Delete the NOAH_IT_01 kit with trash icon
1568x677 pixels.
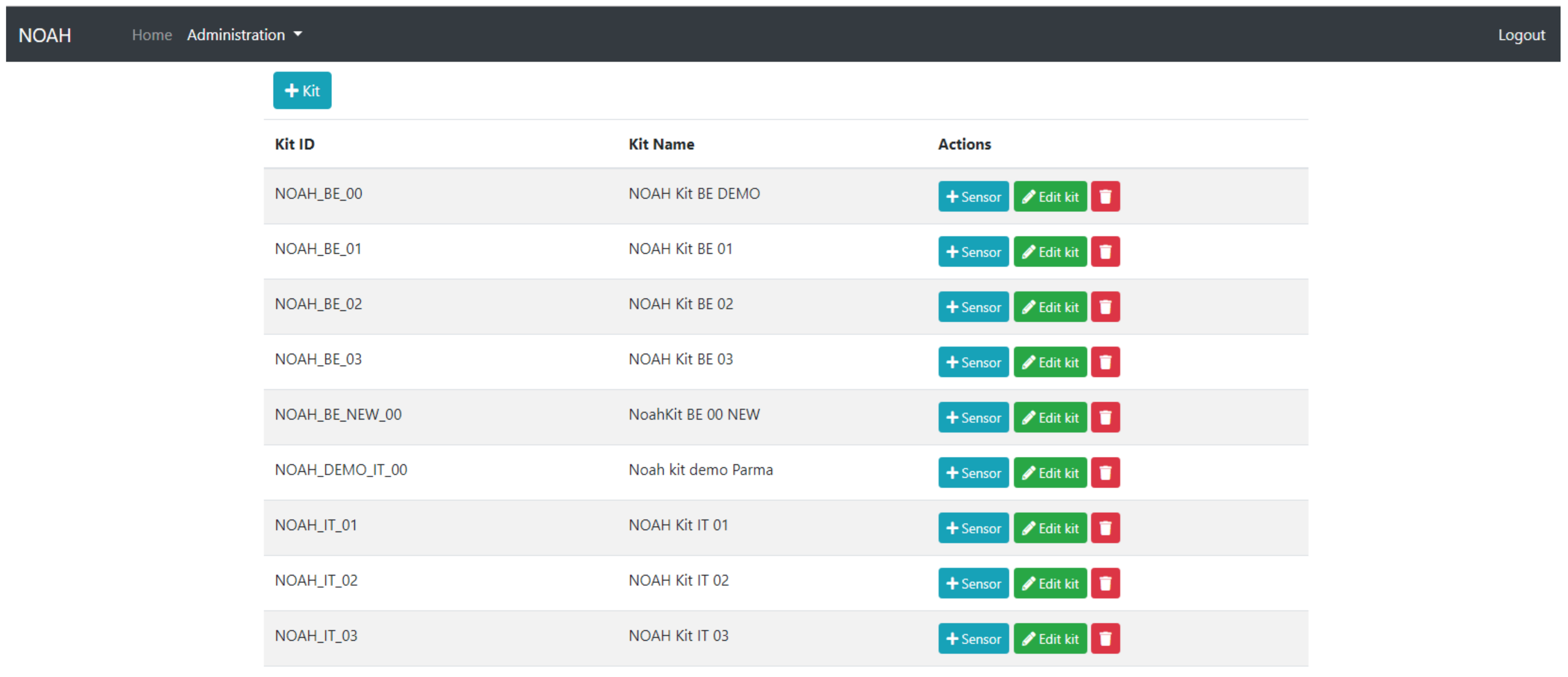coord(1105,528)
